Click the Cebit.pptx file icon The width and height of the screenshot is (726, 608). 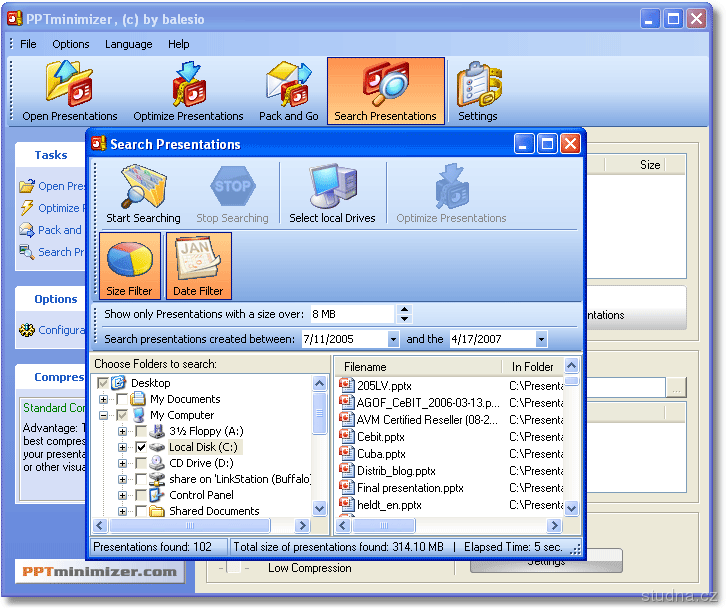tap(346, 436)
